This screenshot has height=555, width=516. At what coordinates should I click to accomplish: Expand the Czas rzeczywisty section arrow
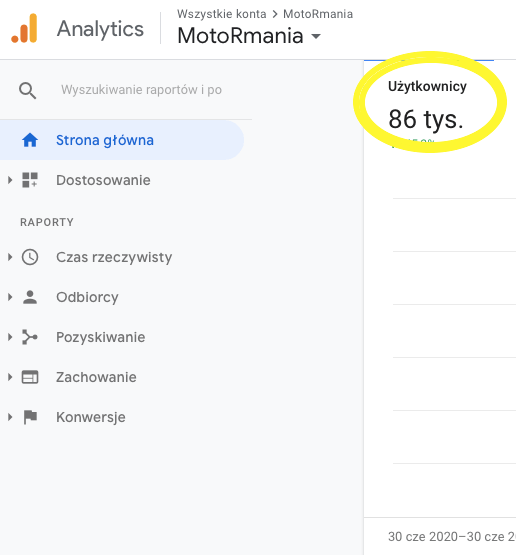click(10, 257)
